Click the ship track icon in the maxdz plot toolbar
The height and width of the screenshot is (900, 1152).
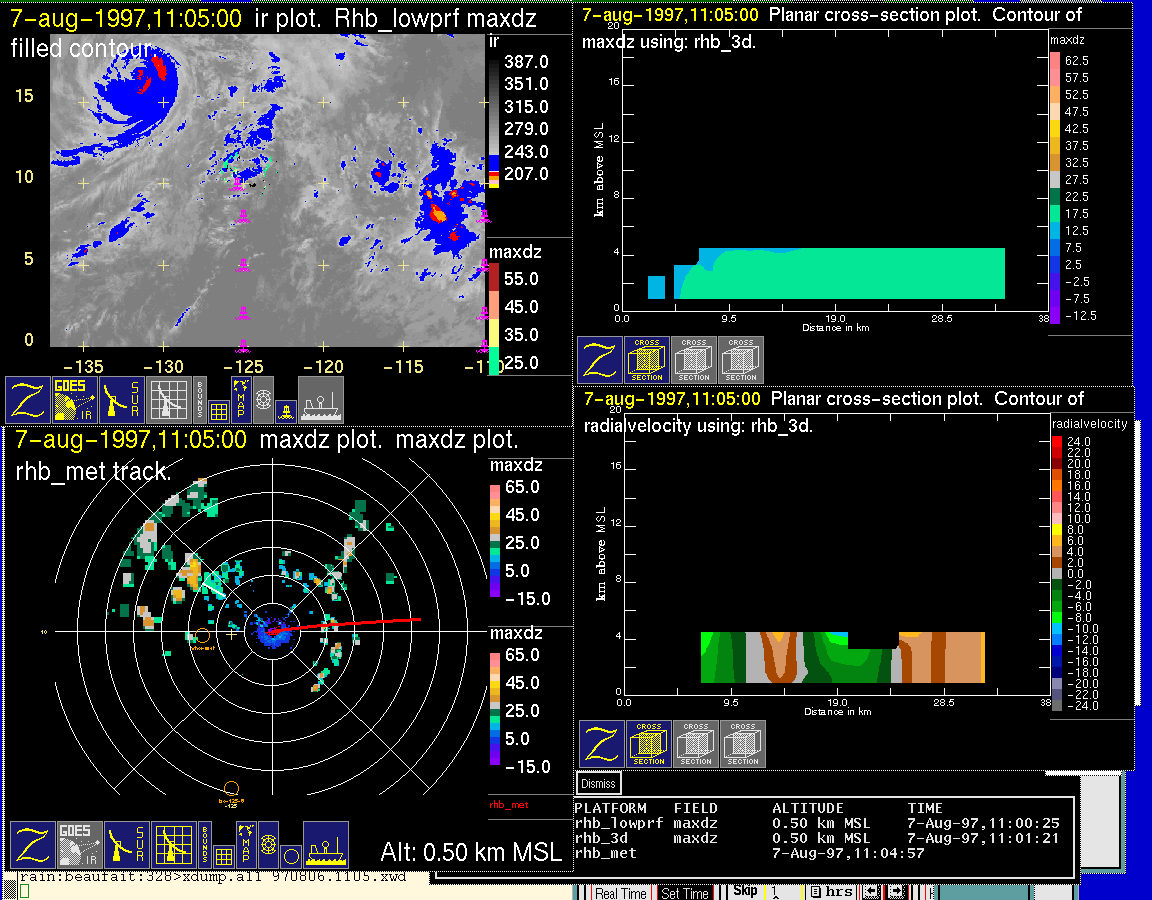[325, 845]
